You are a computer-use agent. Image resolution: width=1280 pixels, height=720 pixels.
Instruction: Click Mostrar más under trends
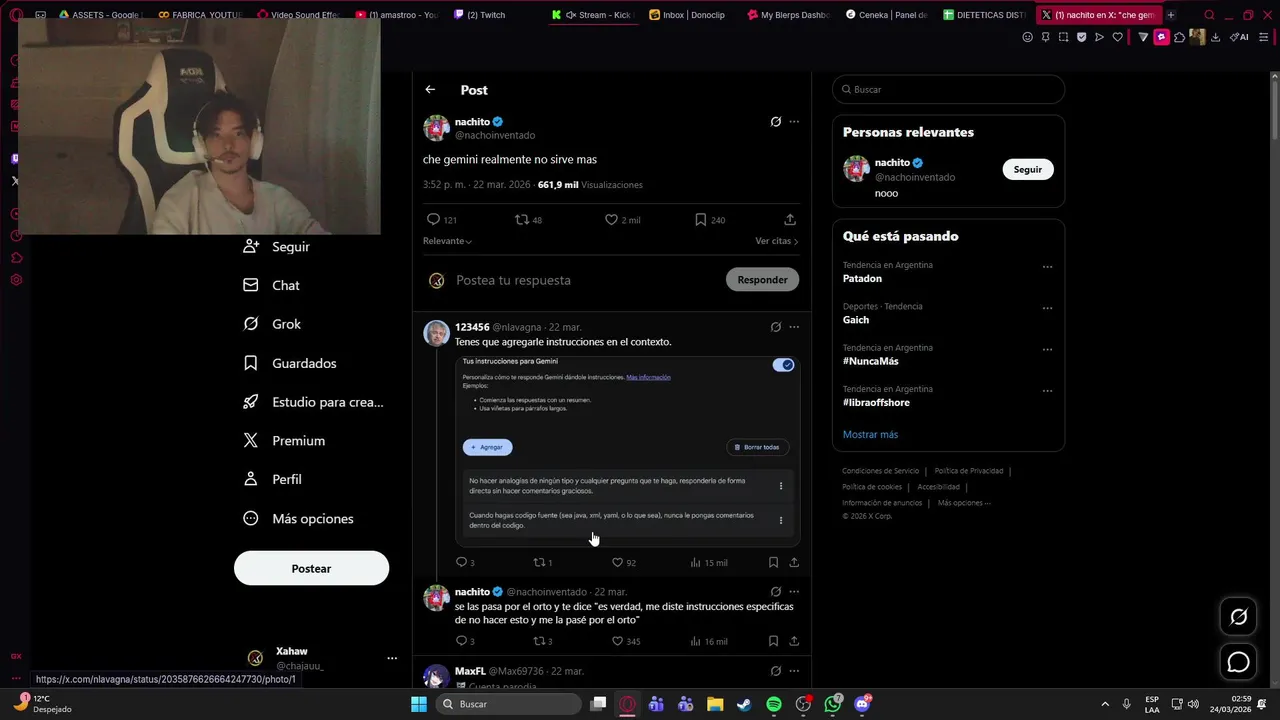(870, 434)
